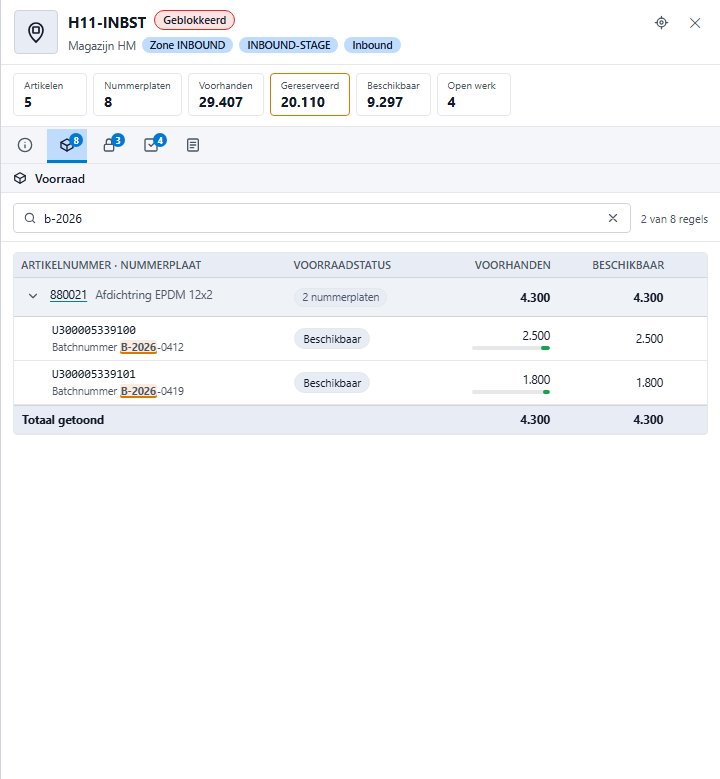Select the Gereserveerd 20.110 card
This screenshot has height=779, width=720.
click(310, 94)
